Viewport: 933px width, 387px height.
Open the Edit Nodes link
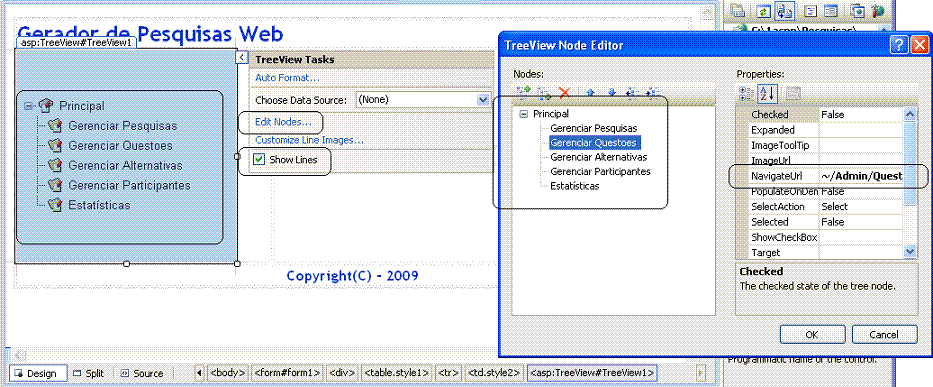[x=283, y=122]
